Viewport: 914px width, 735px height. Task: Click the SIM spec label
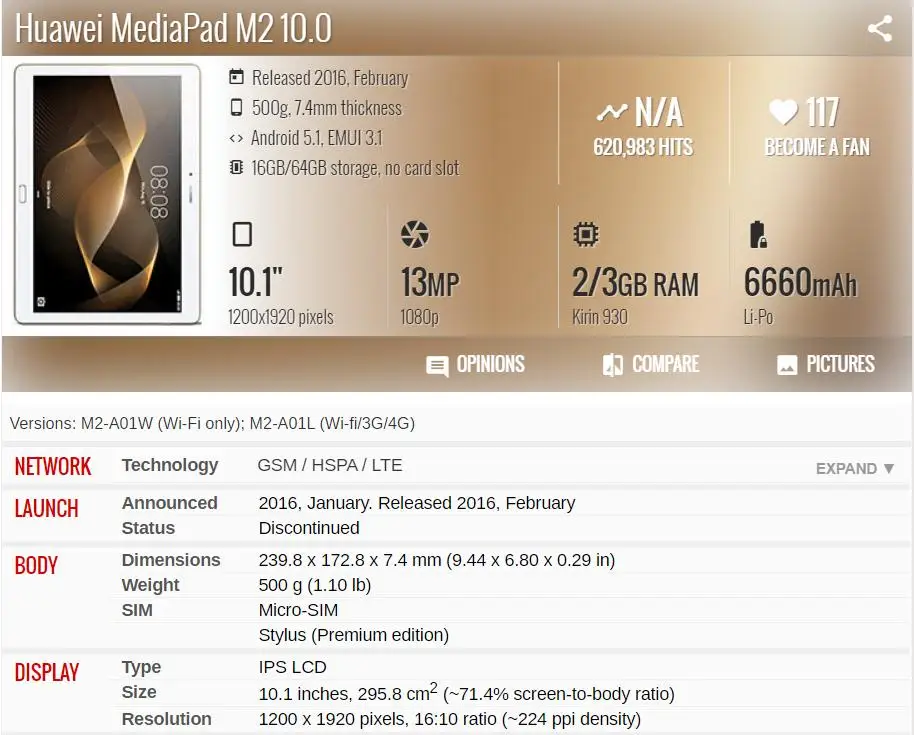tap(137, 610)
